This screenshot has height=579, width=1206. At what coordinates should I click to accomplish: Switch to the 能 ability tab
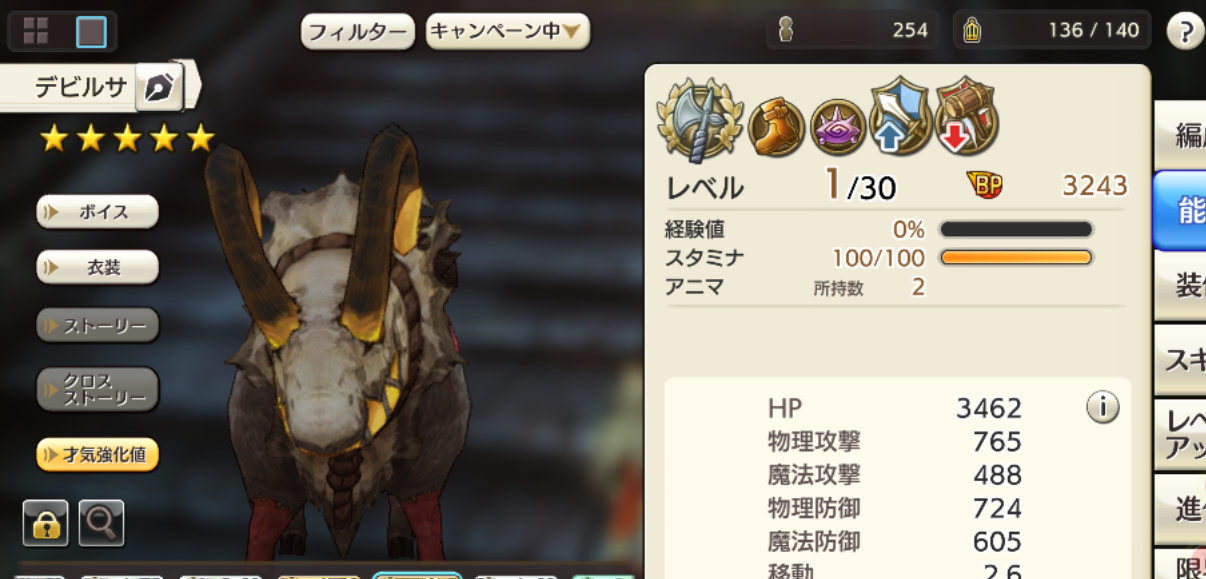pos(1180,210)
